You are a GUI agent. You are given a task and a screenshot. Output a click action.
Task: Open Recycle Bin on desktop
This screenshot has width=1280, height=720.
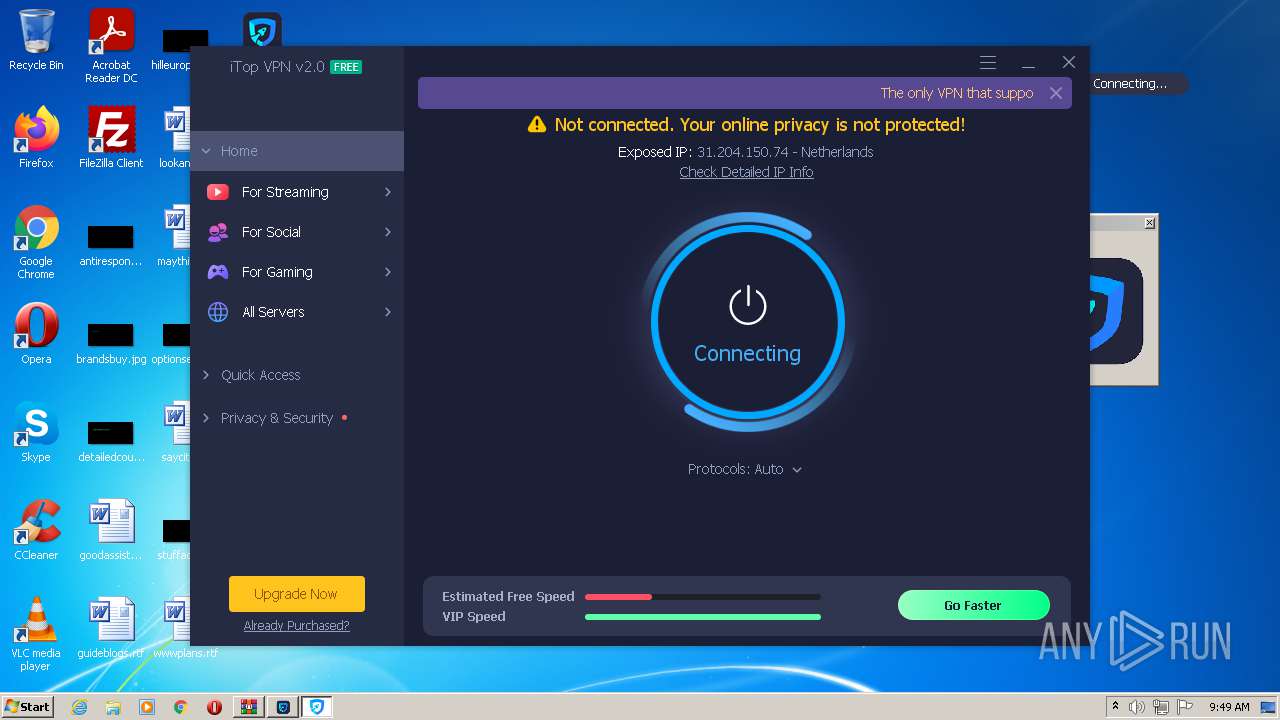point(36,40)
